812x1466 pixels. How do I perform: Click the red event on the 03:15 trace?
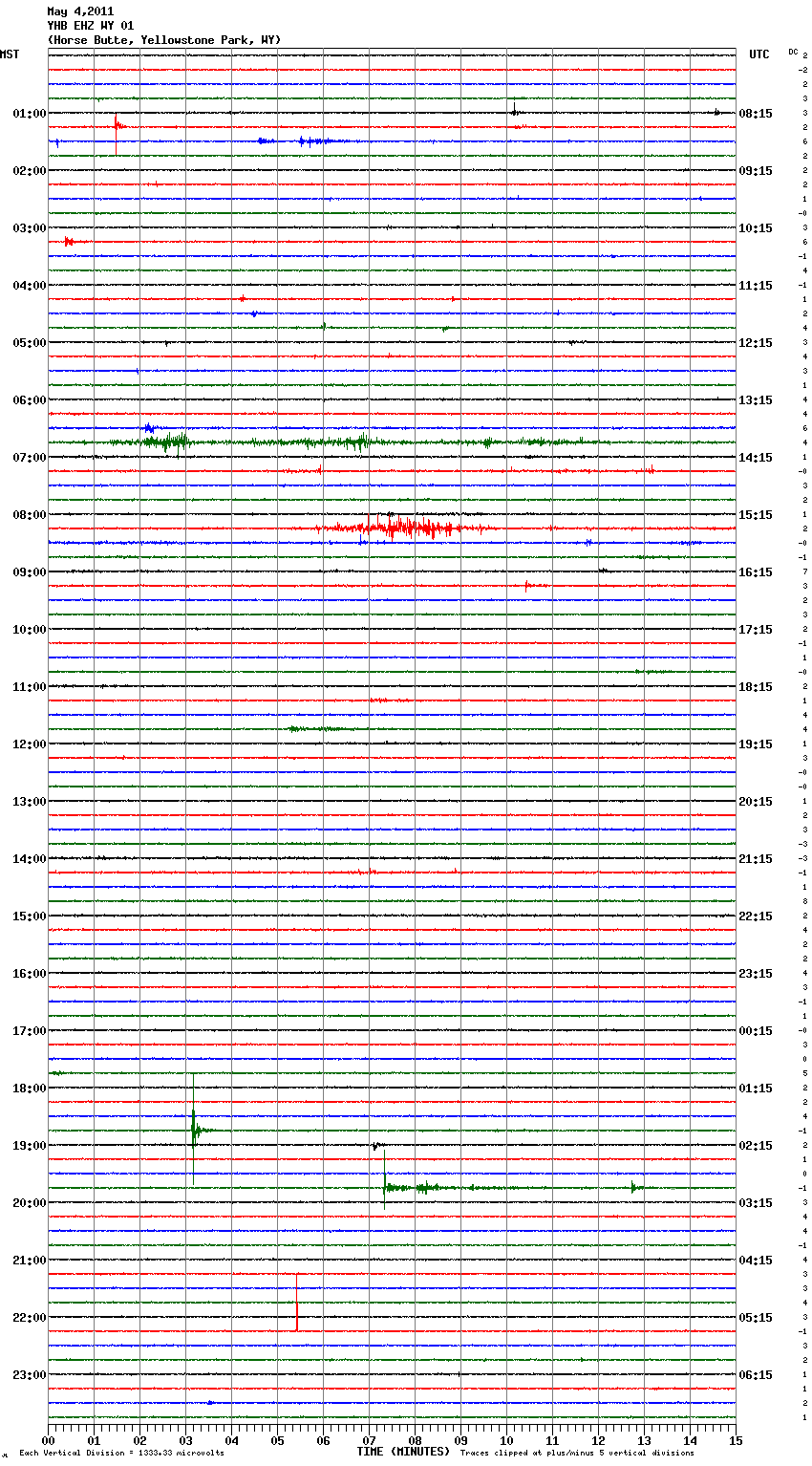tap(69, 242)
